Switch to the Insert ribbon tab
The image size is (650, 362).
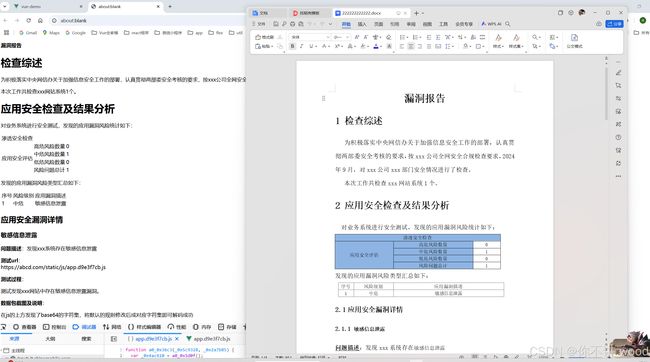[362, 24]
